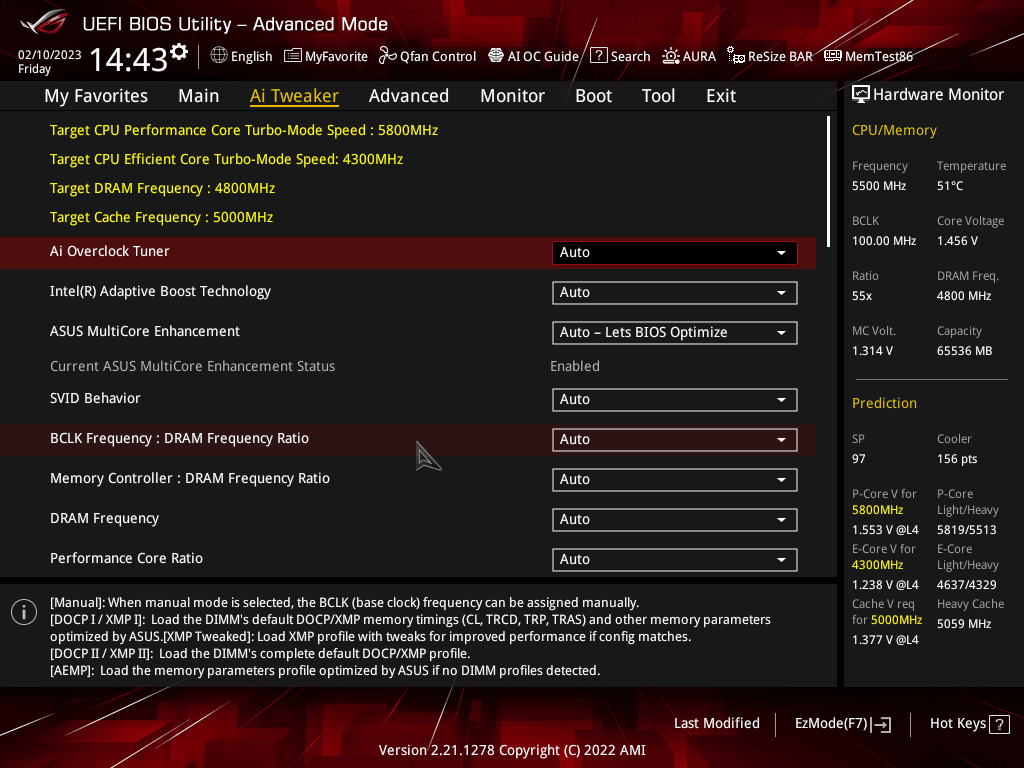Screen dimensions: 1024x768
Task: Click the Last Modified button
Action: tap(716, 723)
